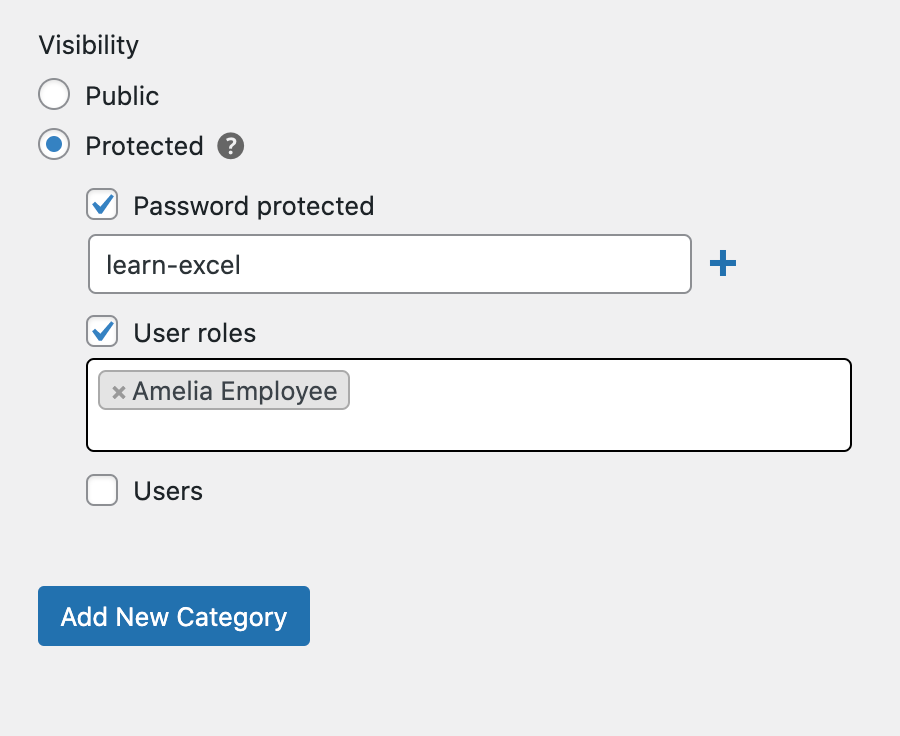
Task: Click the Visibility section heading
Action: click(x=89, y=45)
